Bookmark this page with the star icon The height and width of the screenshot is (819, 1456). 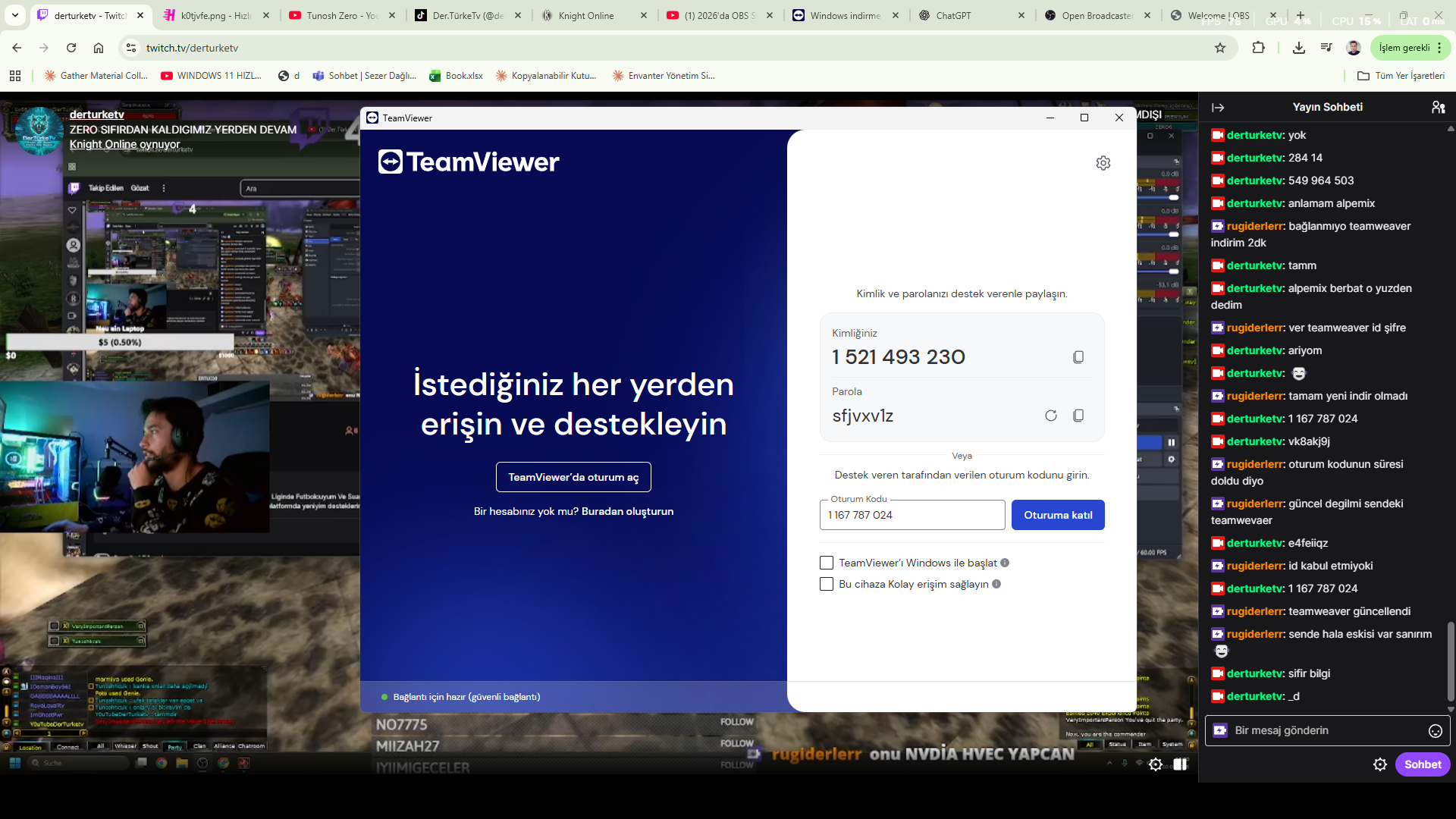tap(1220, 48)
